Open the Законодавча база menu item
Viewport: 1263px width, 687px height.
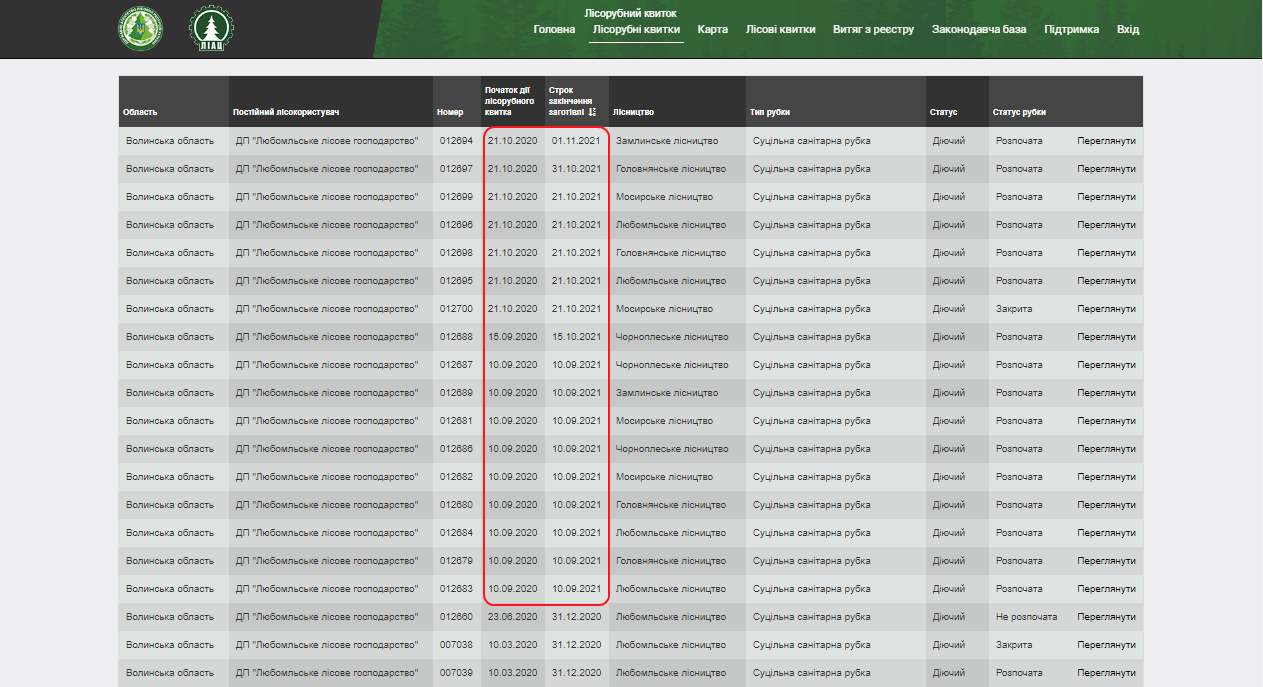tap(979, 29)
